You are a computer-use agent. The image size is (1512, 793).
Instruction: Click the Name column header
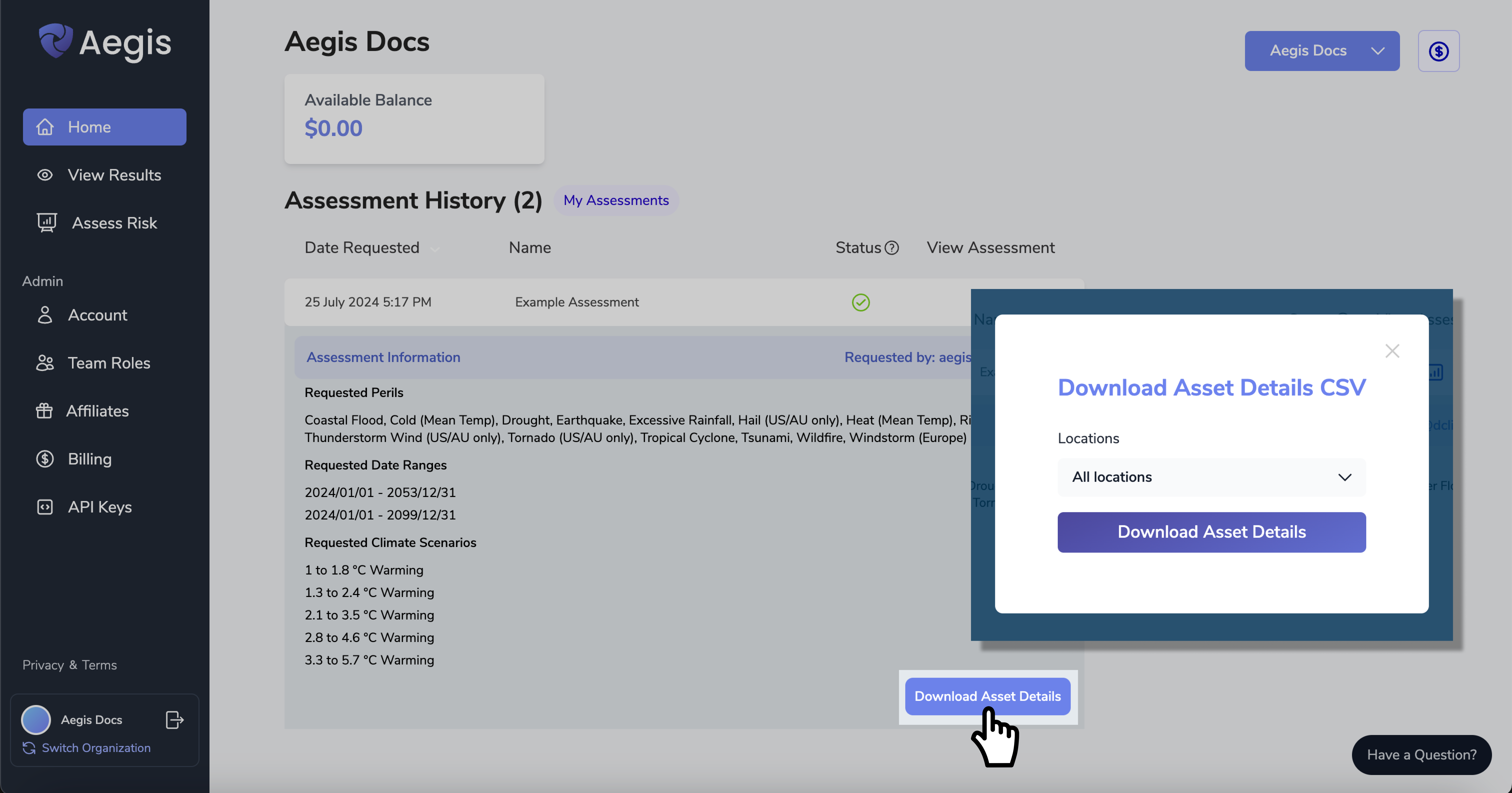(x=530, y=248)
